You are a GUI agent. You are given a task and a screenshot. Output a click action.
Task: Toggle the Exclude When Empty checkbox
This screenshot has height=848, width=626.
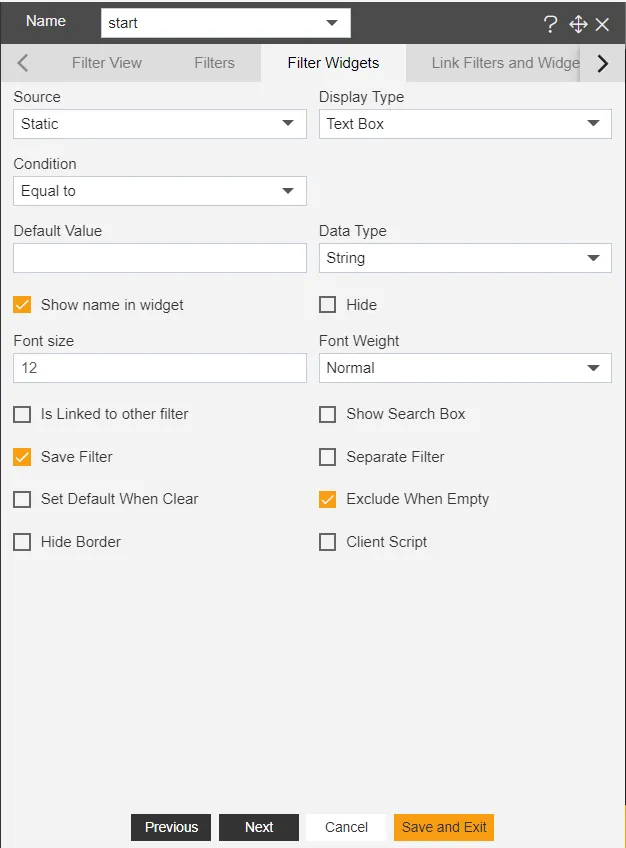tap(328, 499)
